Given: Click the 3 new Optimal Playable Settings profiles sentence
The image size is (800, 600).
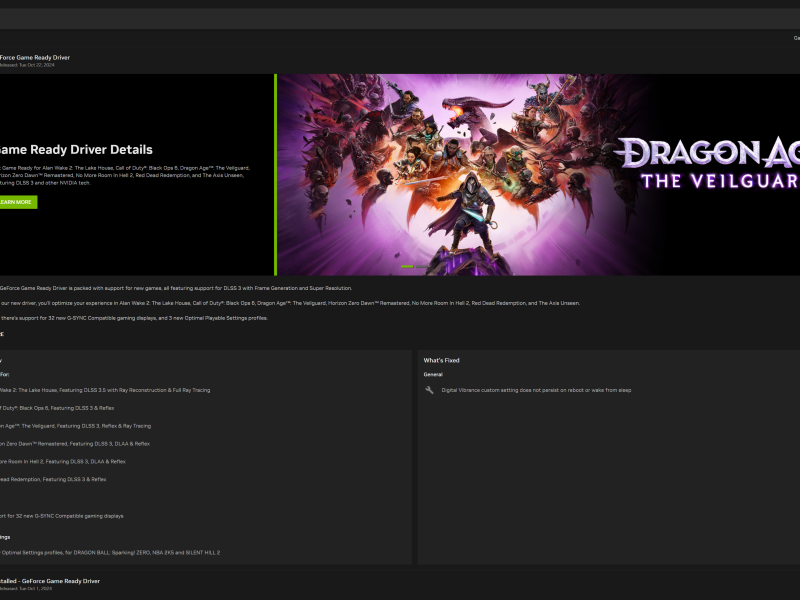Looking at the screenshot, I should point(134,318).
